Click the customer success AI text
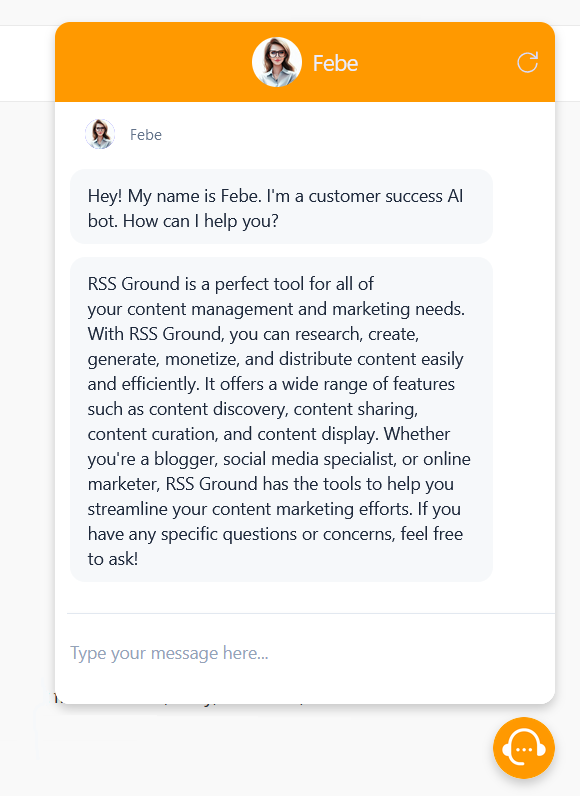This screenshot has width=580, height=796. pyautogui.click(x=386, y=196)
